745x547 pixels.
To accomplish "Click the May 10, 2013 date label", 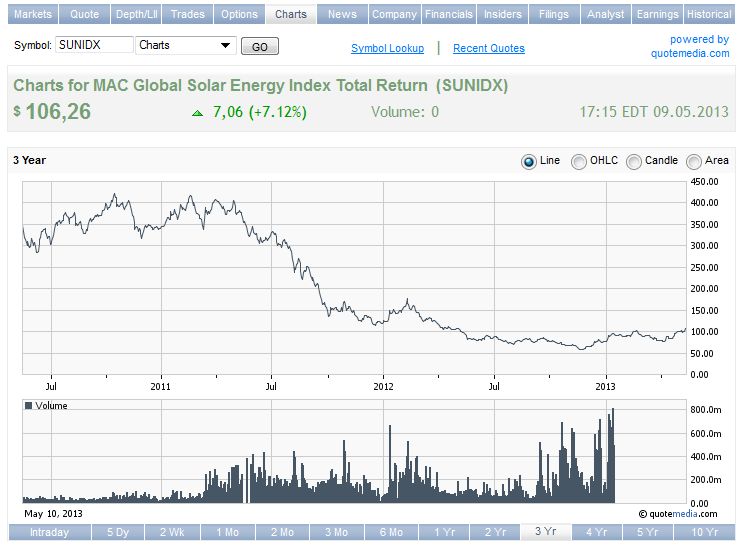I will click(53, 514).
